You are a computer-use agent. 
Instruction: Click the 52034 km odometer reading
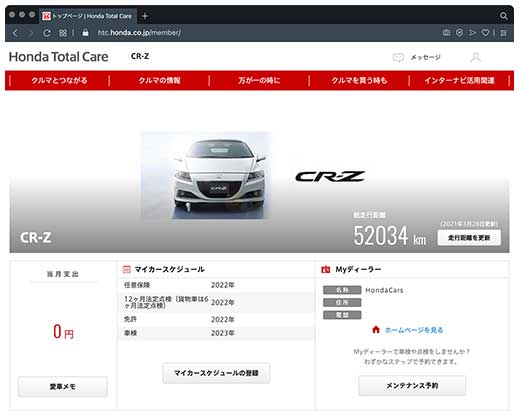[390, 235]
